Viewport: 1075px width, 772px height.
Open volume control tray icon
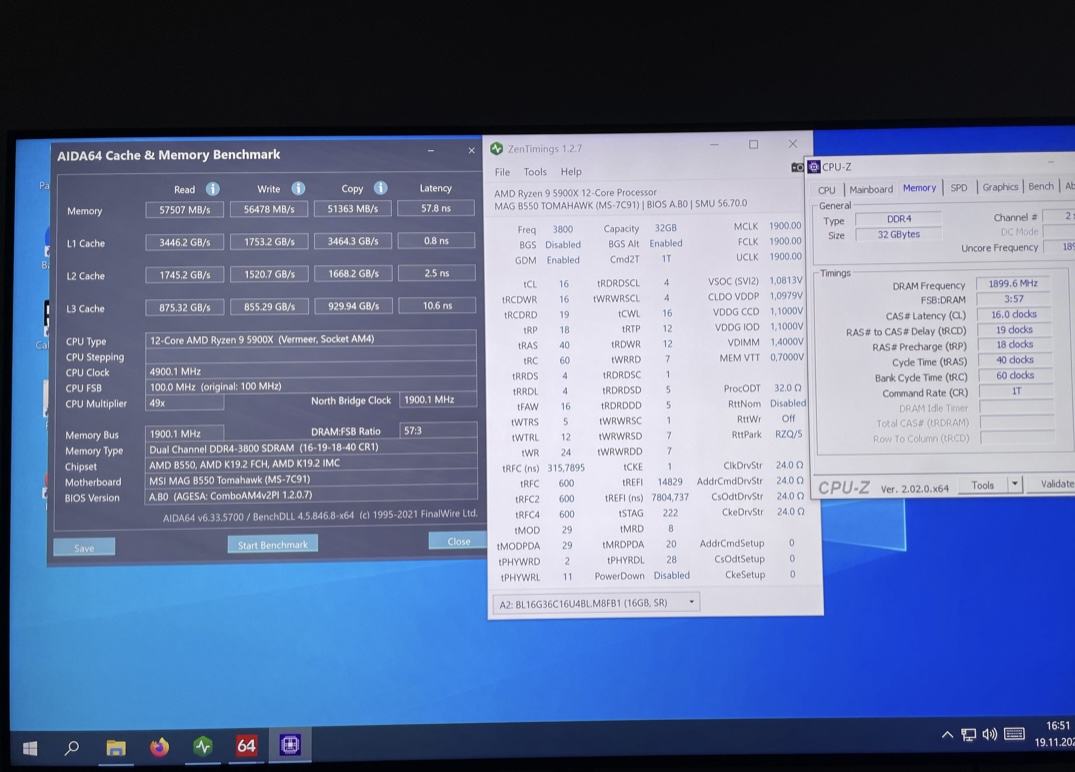(x=989, y=734)
